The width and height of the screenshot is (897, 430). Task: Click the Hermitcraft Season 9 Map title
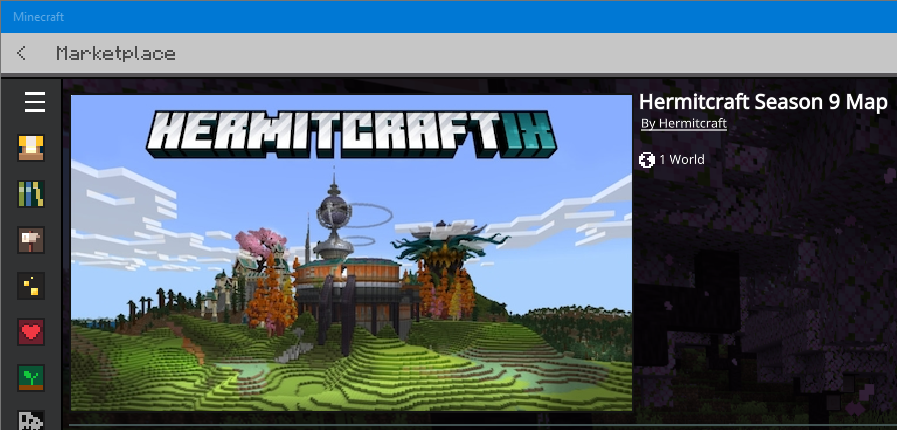[763, 102]
